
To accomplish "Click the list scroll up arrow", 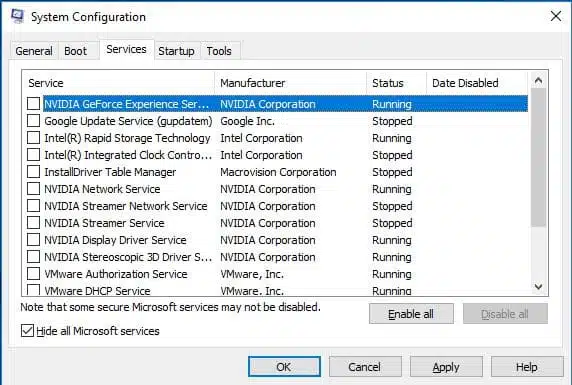I will coord(538,80).
